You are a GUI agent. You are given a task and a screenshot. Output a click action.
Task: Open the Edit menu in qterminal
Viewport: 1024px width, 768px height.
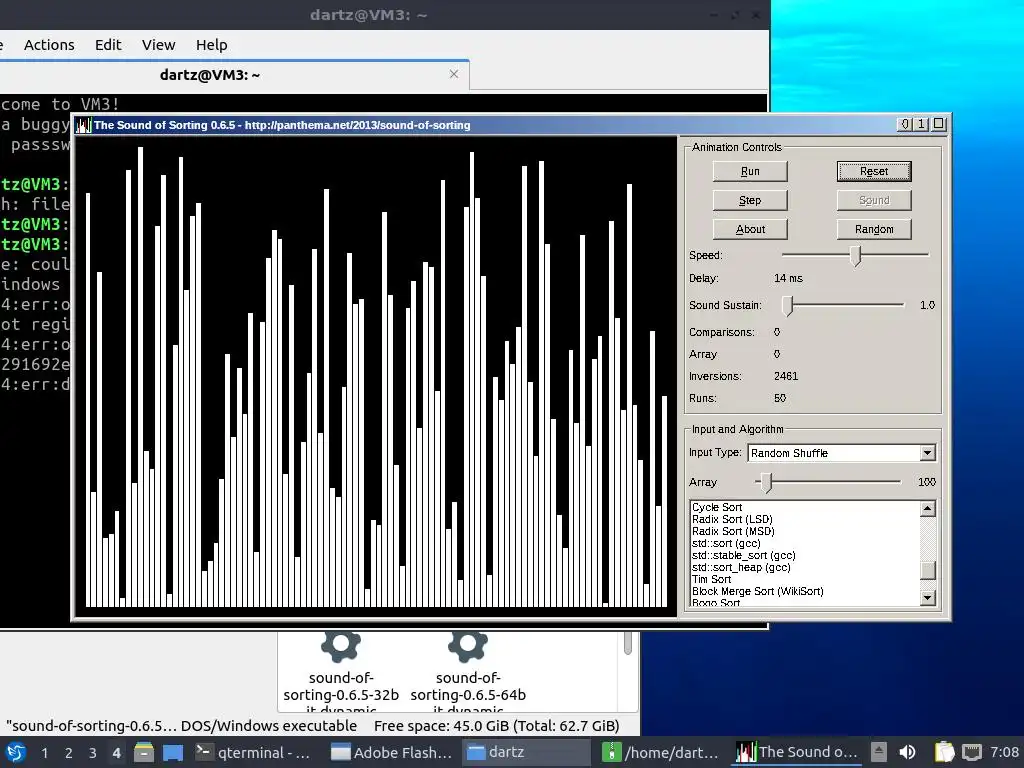coord(108,45)
